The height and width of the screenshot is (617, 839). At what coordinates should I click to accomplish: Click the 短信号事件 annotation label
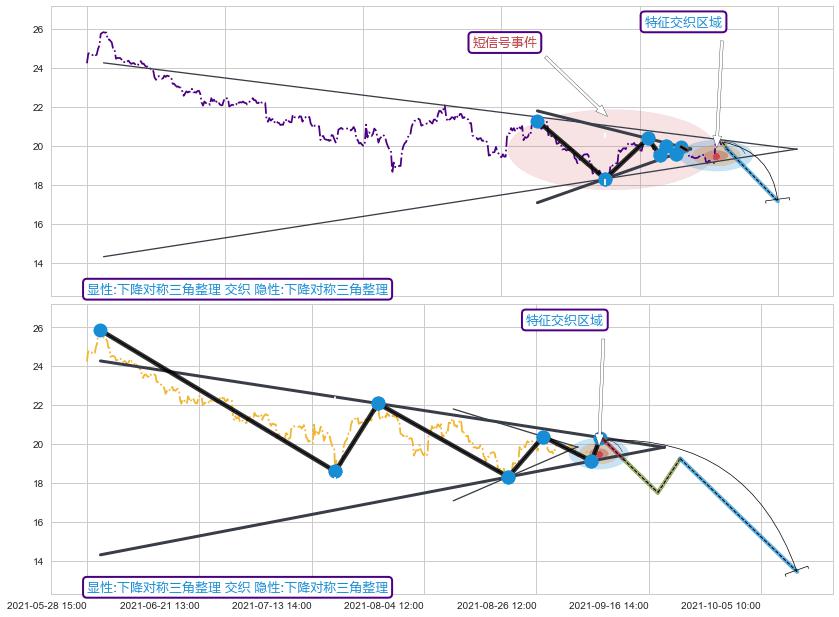(x=505, y=42)
